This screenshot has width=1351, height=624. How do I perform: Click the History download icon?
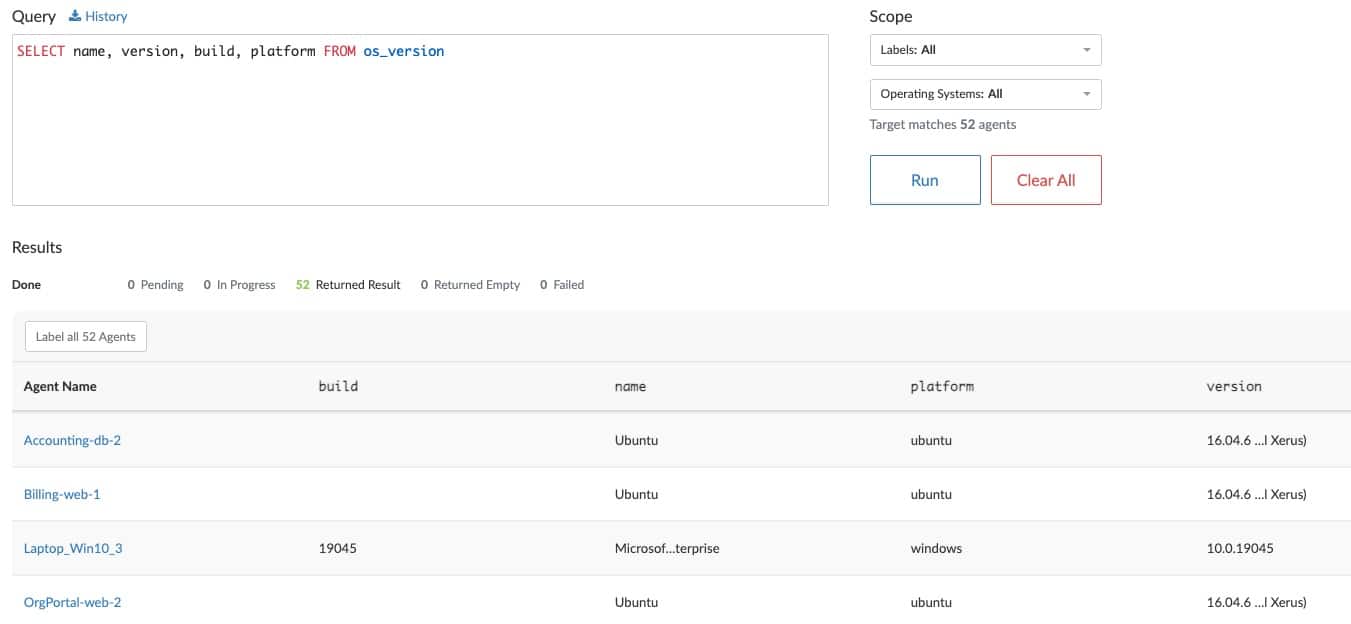click(x=75, y=16)
